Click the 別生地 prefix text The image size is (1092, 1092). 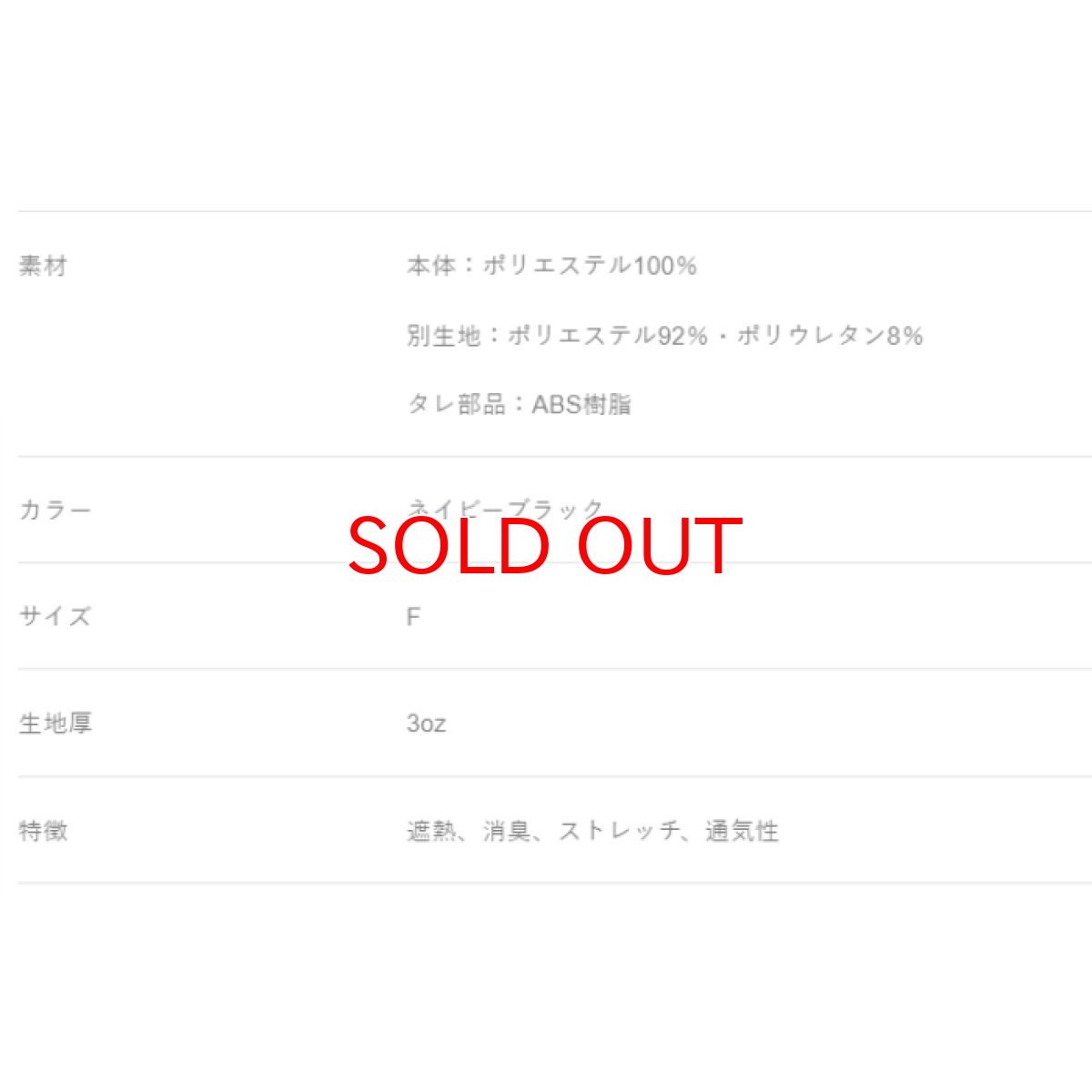tap(443, 336)
